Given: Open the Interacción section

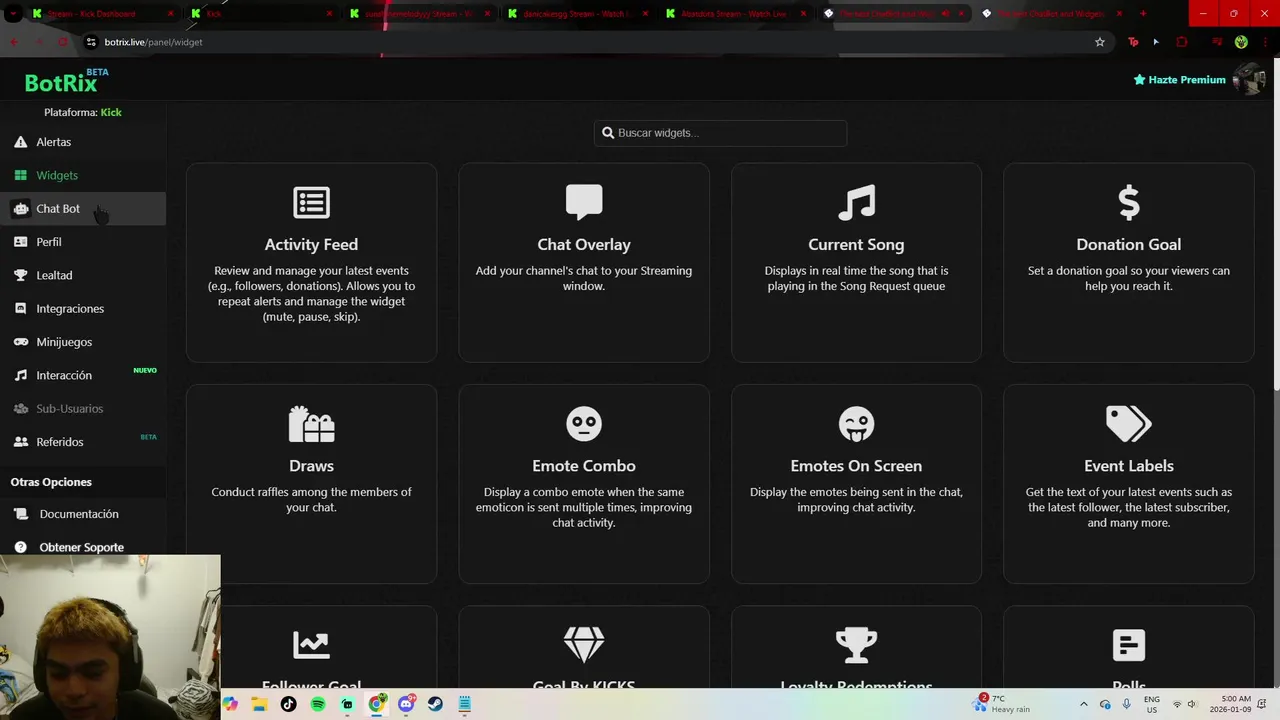Looking at the screenshot, I should [x=83, y=375].
